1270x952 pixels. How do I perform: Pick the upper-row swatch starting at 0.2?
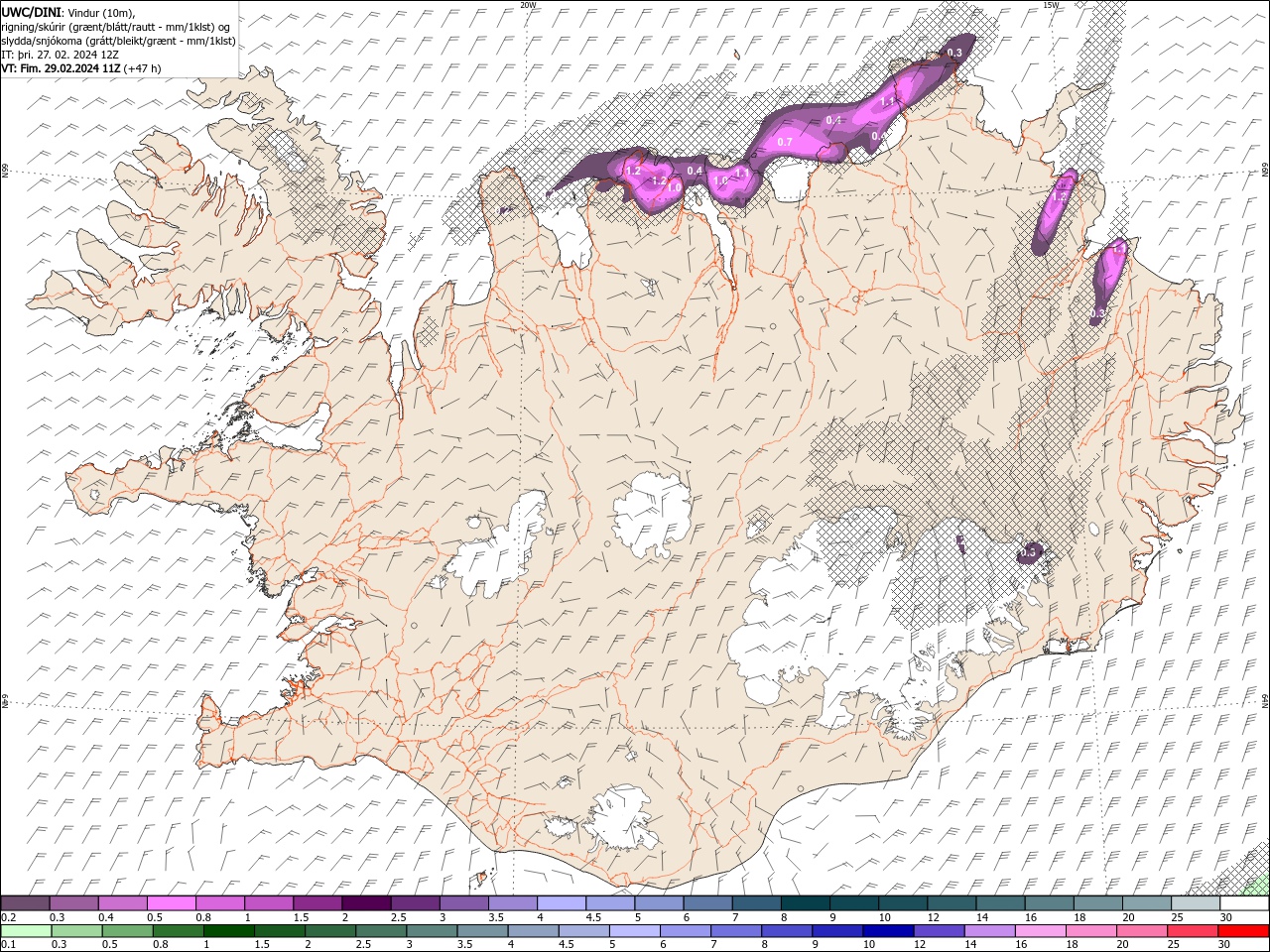click(x=25, y=903)
